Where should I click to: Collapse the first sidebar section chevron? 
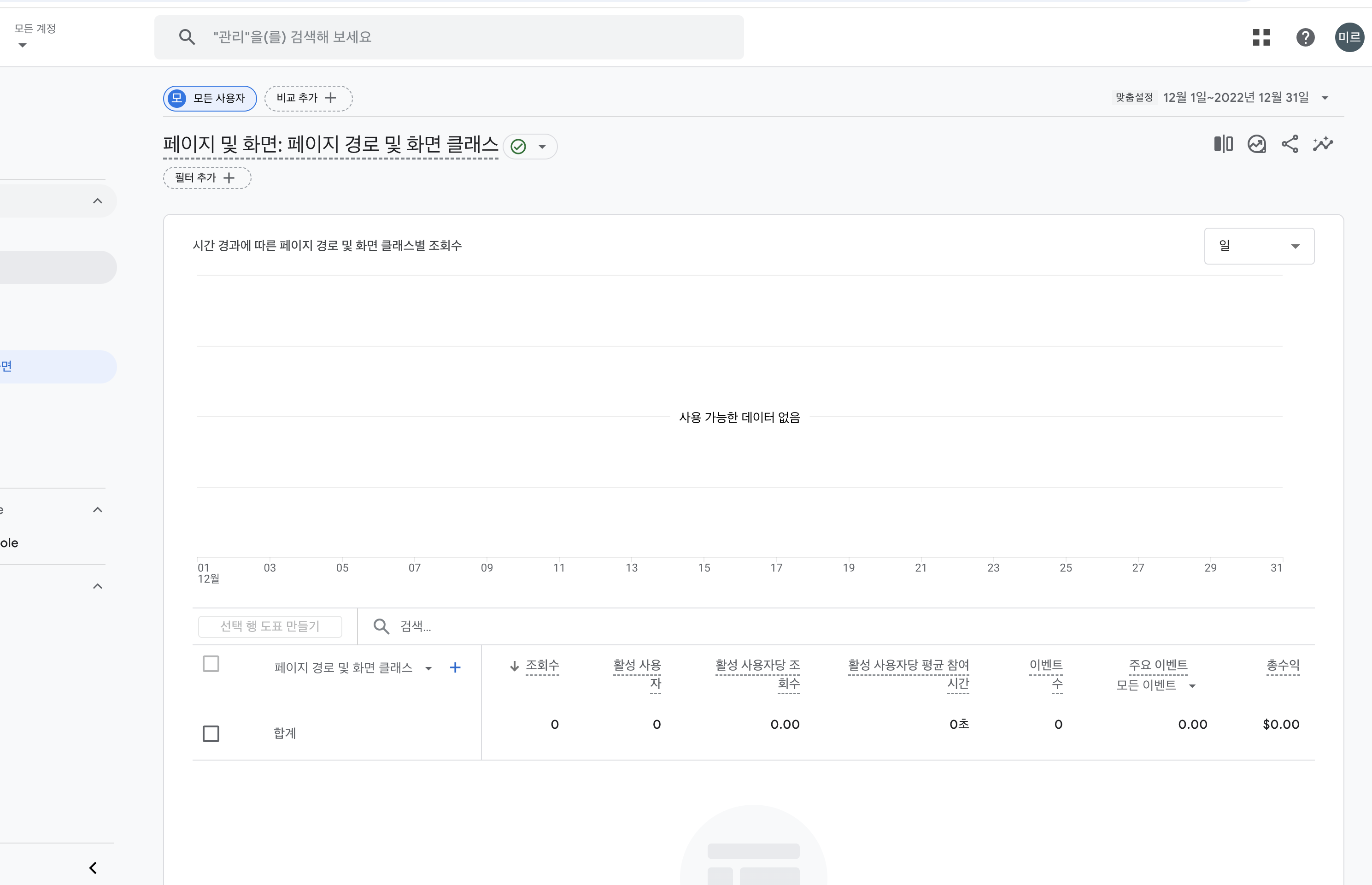[x=98, y=201]
